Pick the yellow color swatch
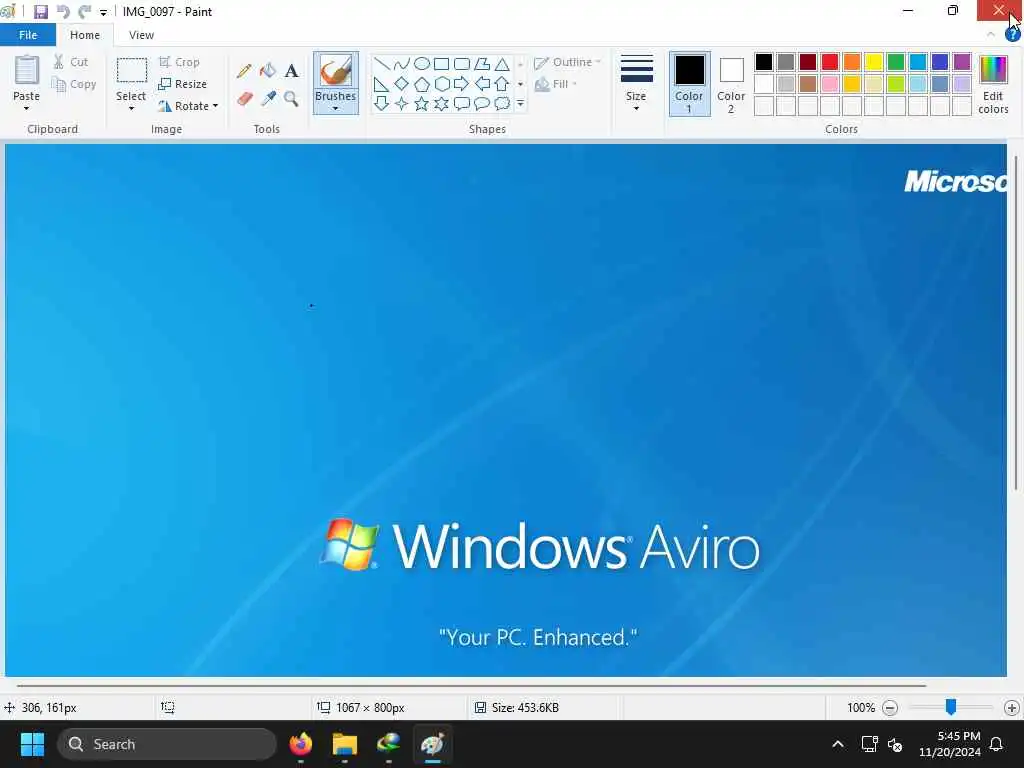Viewport: 1024px width, 768px height. point(874,62)
